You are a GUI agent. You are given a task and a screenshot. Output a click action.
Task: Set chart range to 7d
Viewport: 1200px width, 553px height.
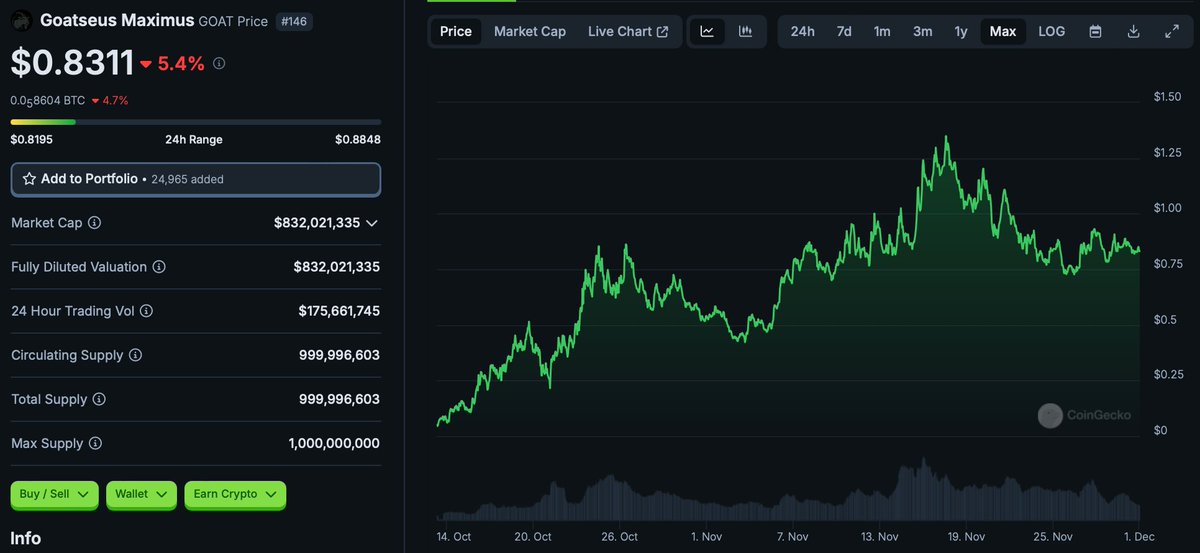point(844,31)
